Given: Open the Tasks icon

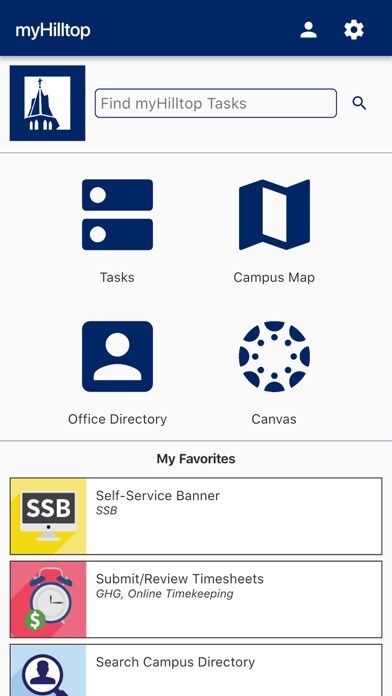Looking at the screenshot, I should 118,215.
